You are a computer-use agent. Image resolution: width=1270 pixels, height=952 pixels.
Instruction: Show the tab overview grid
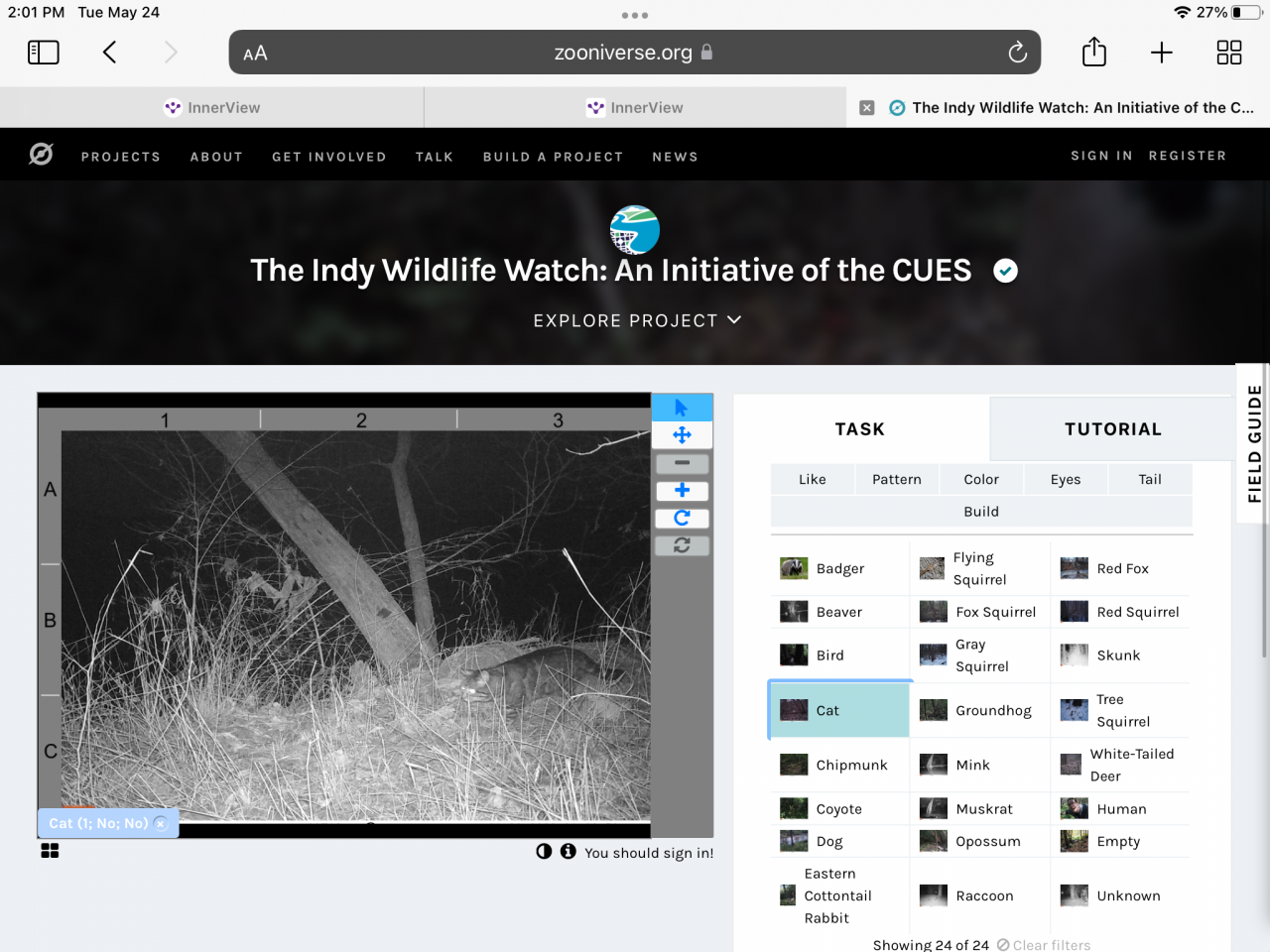point(1229,53)
